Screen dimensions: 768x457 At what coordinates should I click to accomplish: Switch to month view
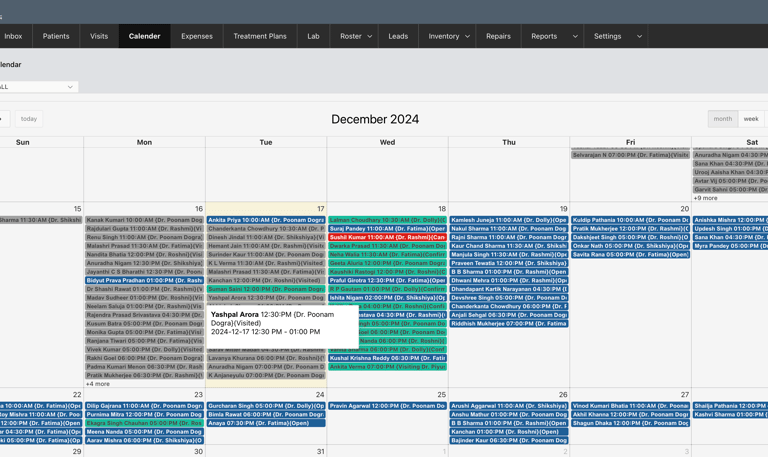point(722,119)
